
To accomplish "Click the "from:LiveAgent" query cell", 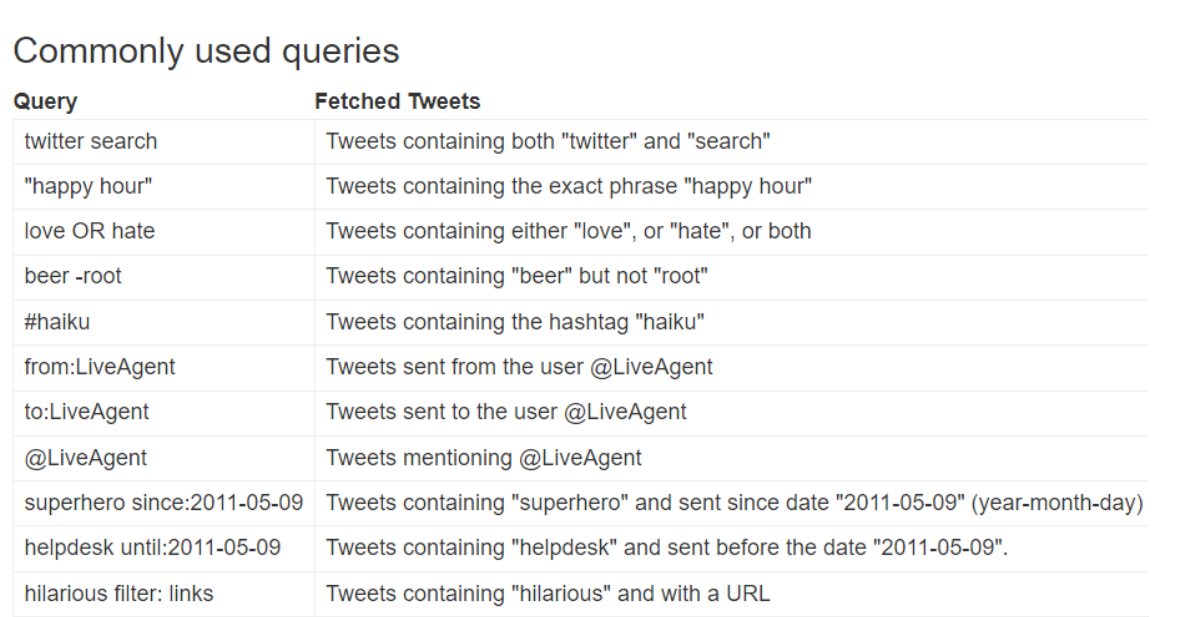I will click(x=100, y=367).
